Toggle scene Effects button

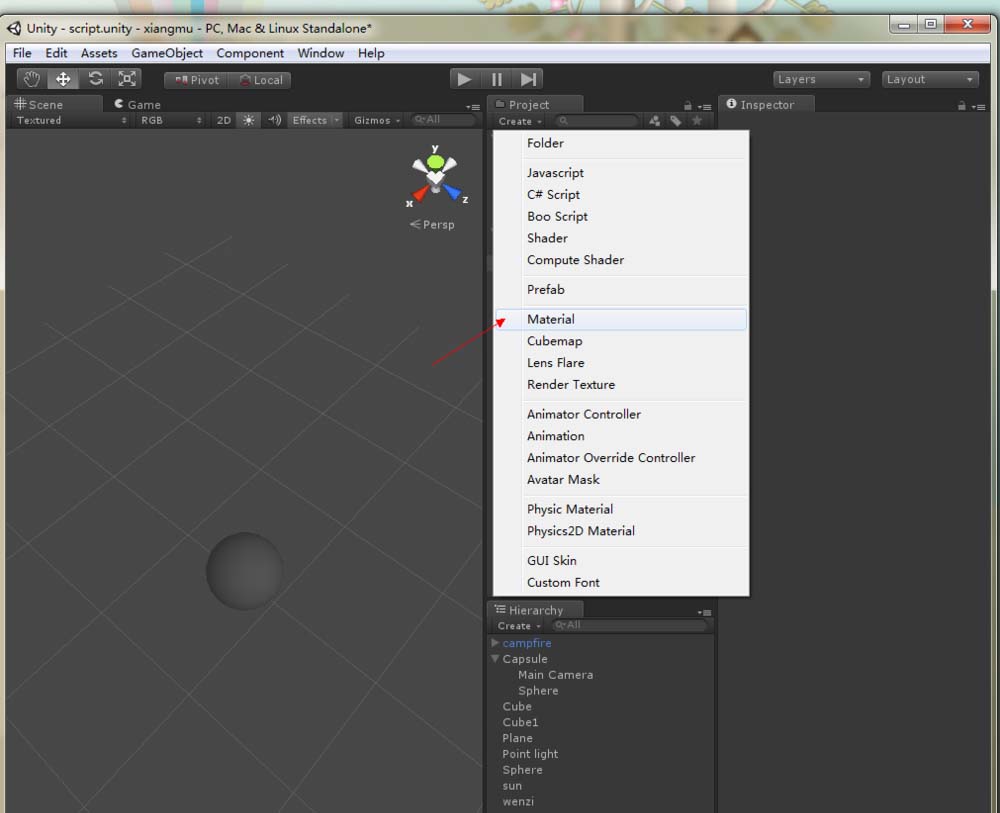pyautogui.click(x=309, y=121)
